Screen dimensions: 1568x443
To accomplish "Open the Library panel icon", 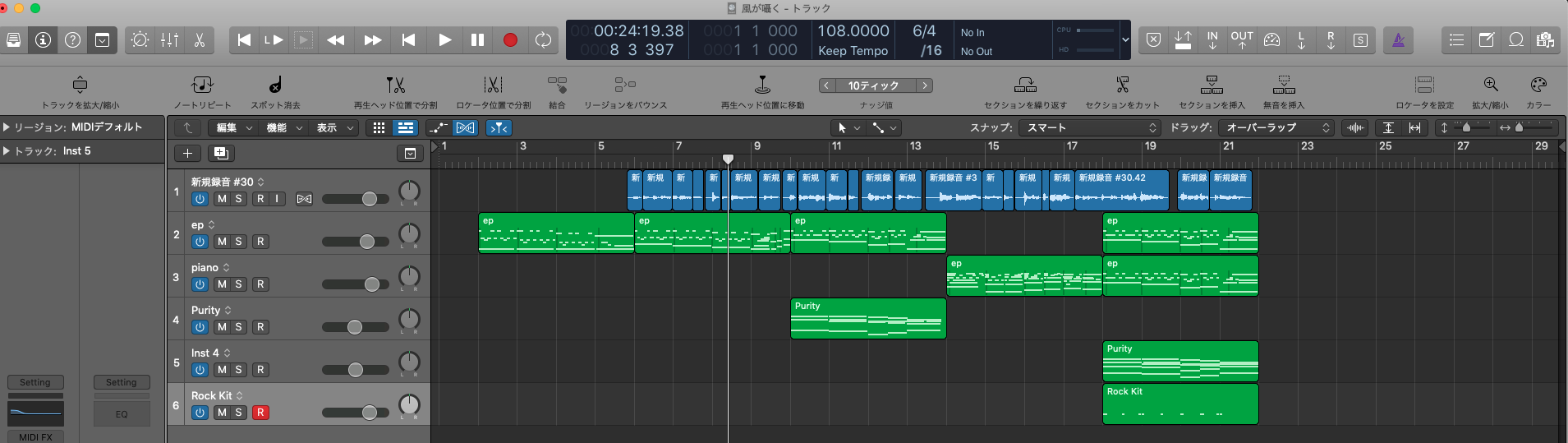I will point(14,39).
